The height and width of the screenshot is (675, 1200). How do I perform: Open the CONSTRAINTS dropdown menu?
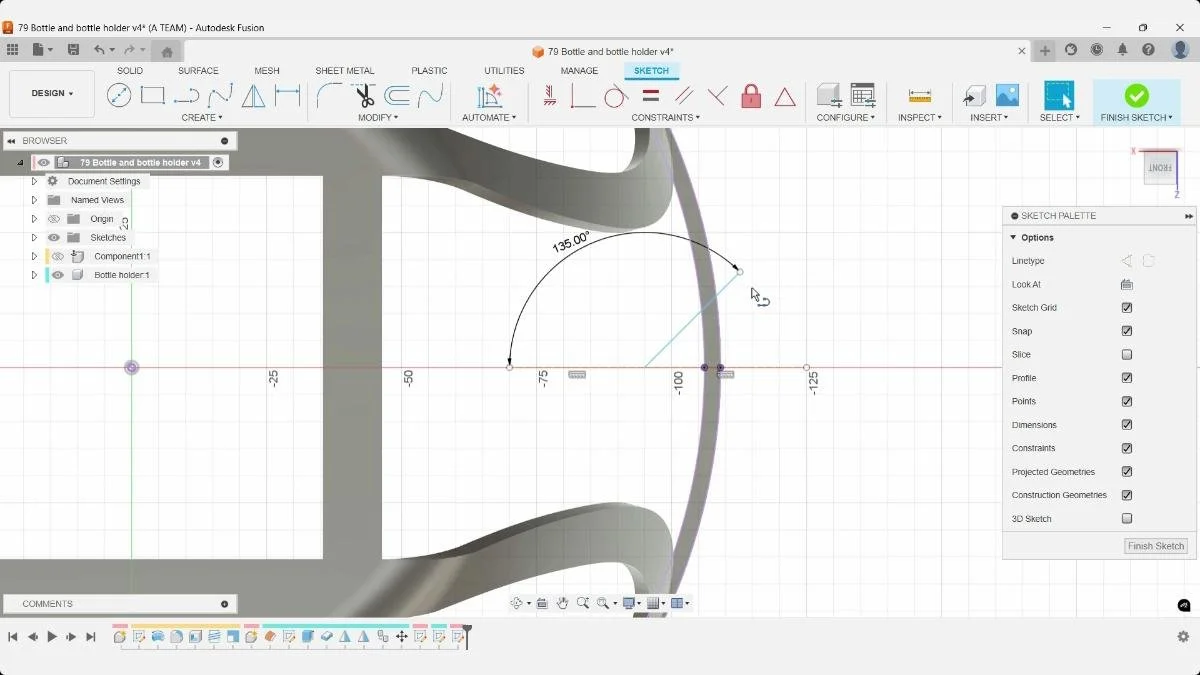(666, 118)
